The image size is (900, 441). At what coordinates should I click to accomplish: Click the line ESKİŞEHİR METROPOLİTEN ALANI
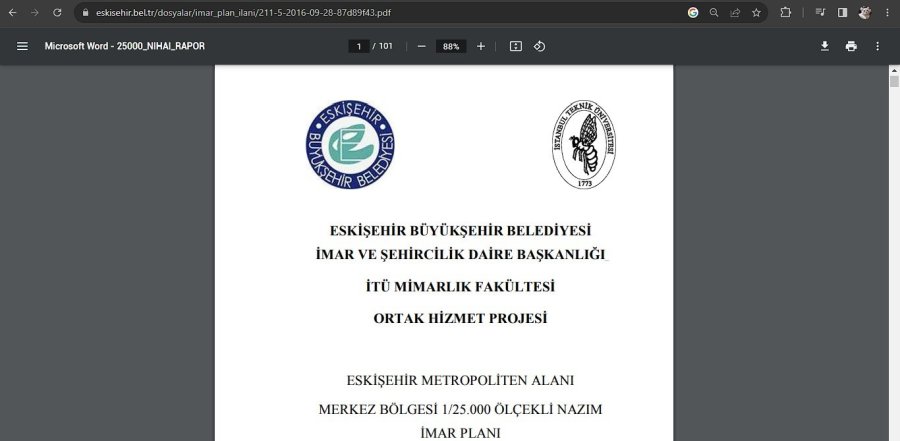tap(460, 381)
